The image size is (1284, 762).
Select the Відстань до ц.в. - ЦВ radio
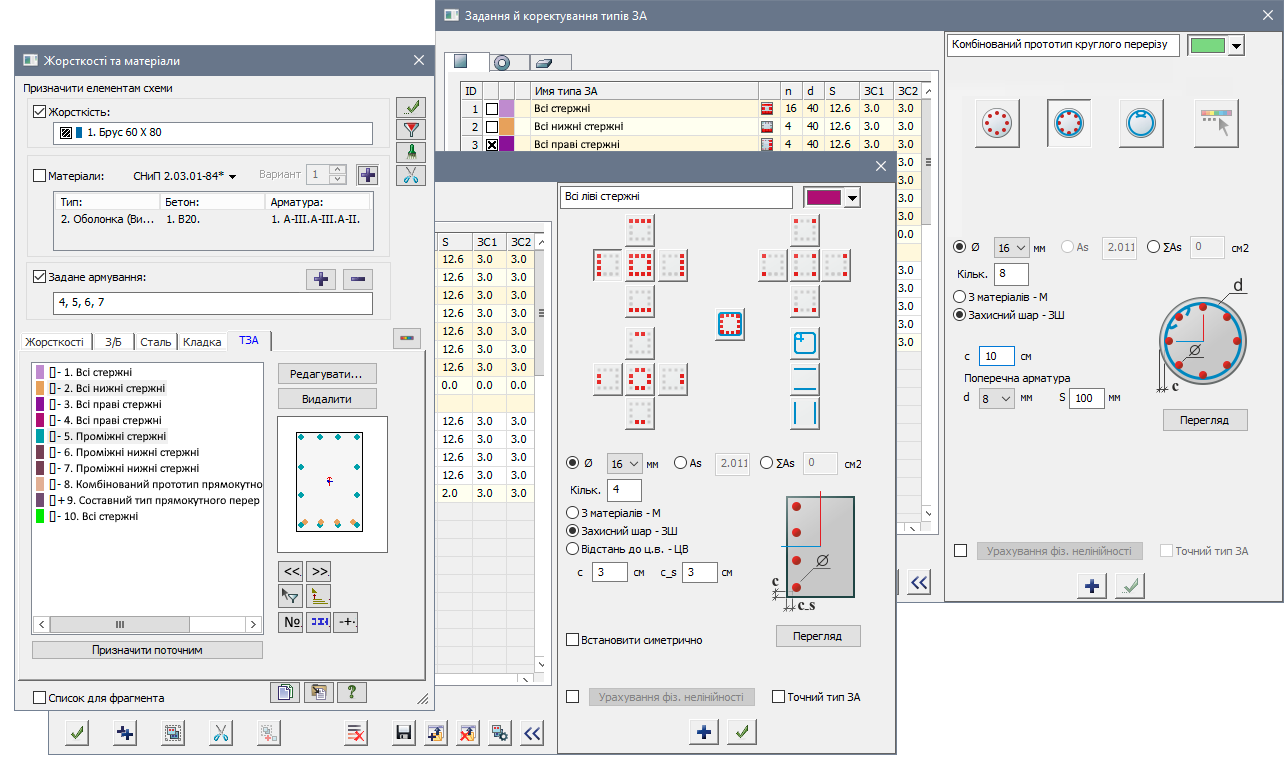pyautogui.click(x=573, y=549)
